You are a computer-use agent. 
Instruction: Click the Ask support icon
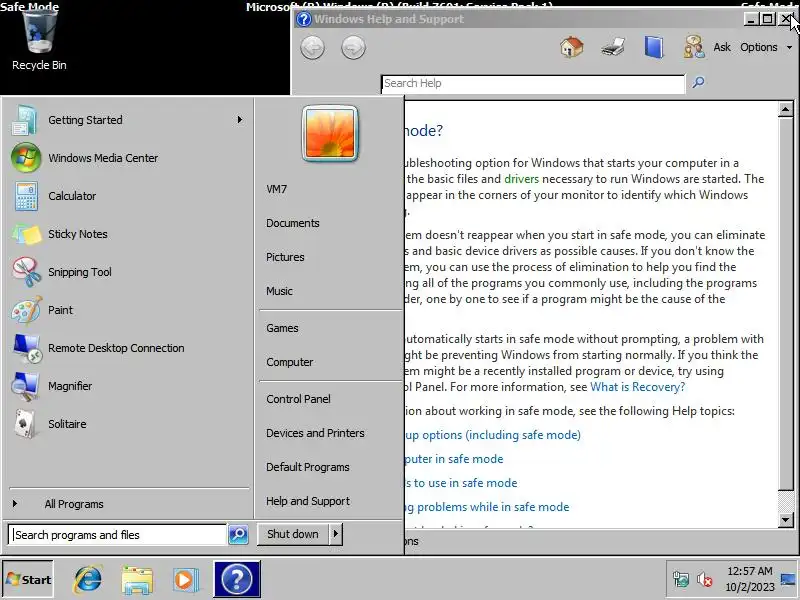693,47
